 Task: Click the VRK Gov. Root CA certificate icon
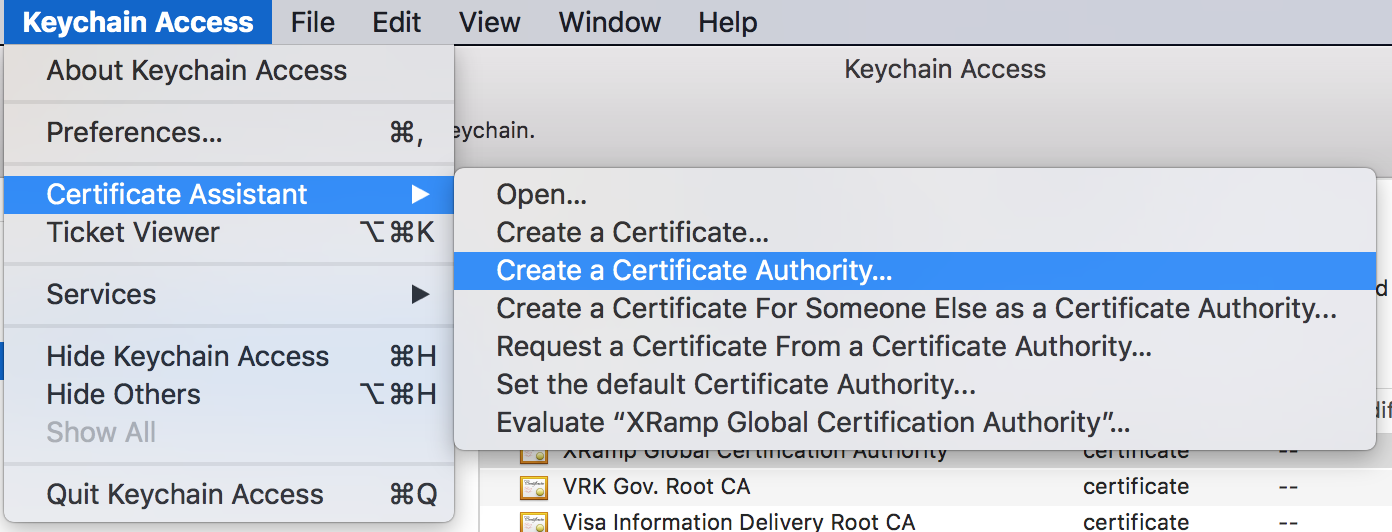(534, 488)
